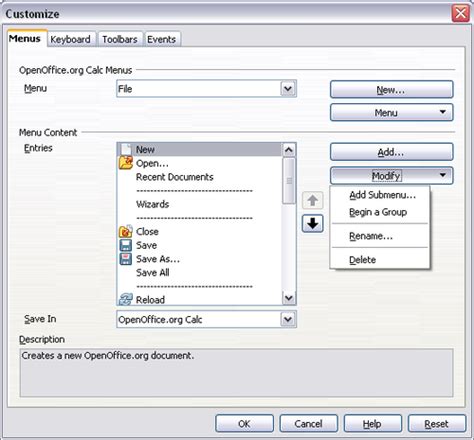Open the Events tab
474x440 pixels.
pyautogui.click(x=161, y=39)
